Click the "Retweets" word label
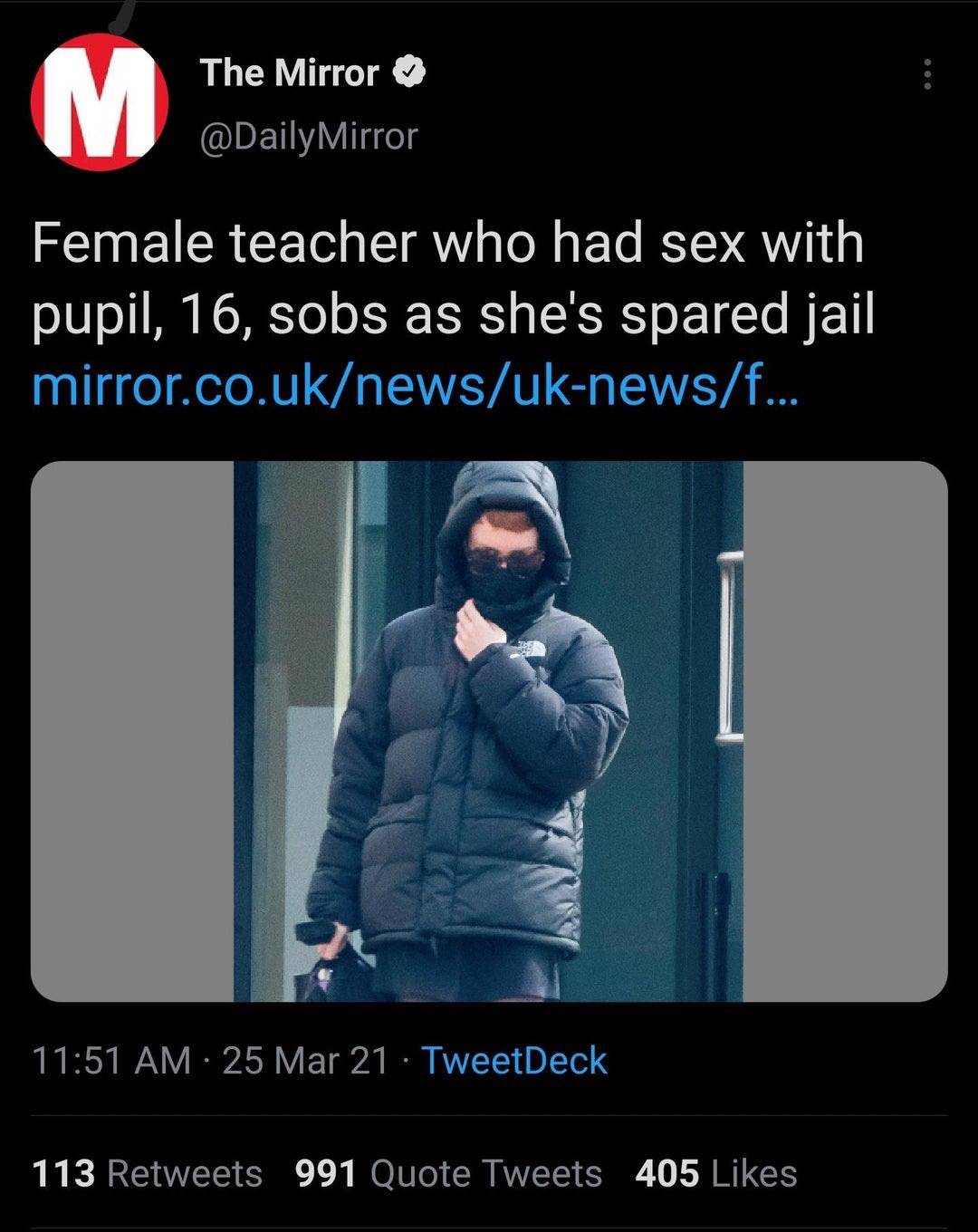This screenshot has width=978, height=1232. click(x=185, y=1173)
